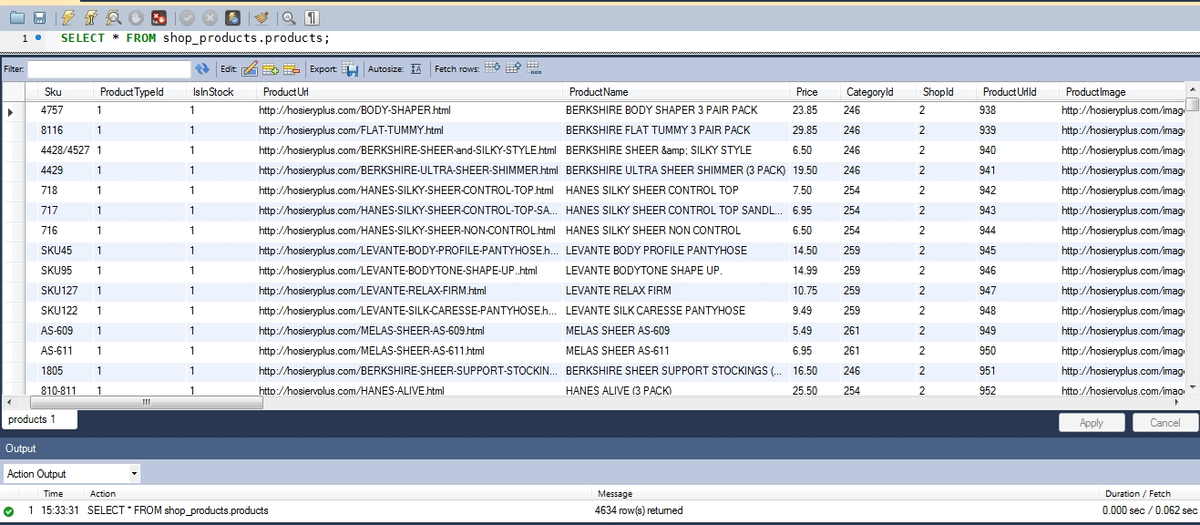Save the SQL script to file
Image resolution: width=1200 pixels, height=525 pixels.
39,18
